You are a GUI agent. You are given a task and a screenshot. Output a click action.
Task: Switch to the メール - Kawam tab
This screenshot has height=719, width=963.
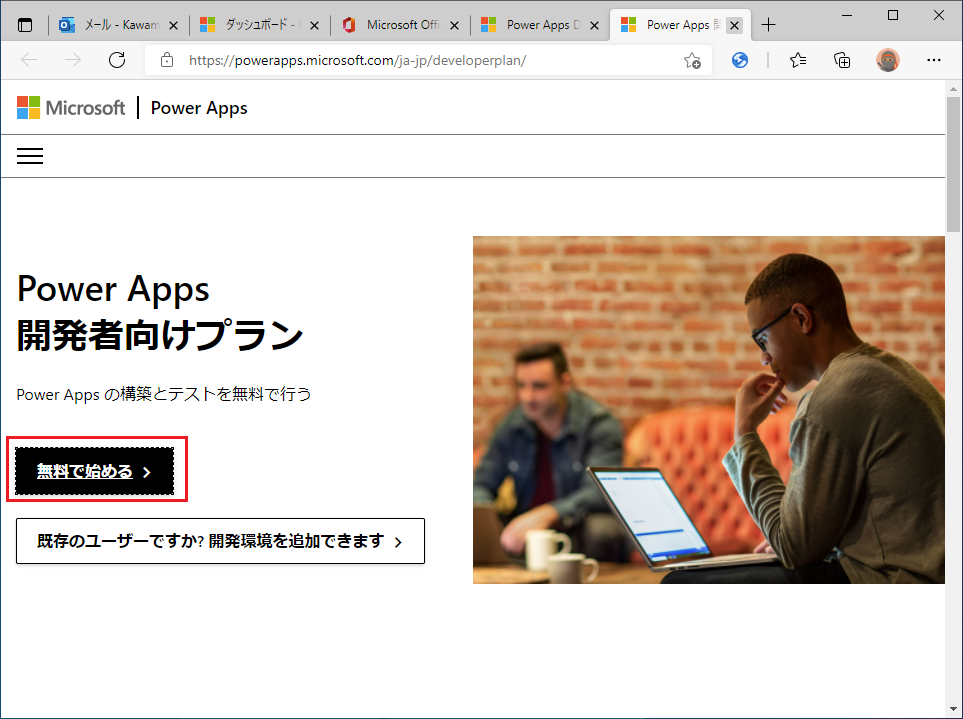click(x=110, y=25)
